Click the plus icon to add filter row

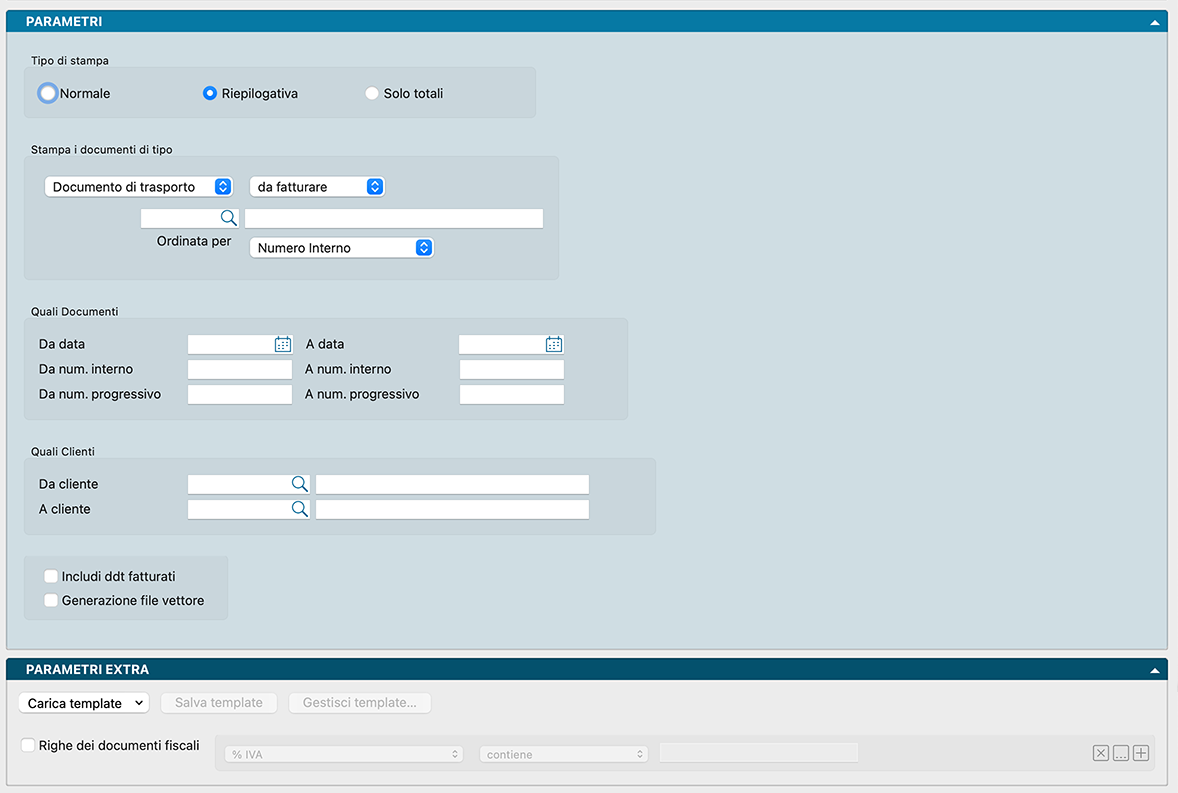point(1141,754)
